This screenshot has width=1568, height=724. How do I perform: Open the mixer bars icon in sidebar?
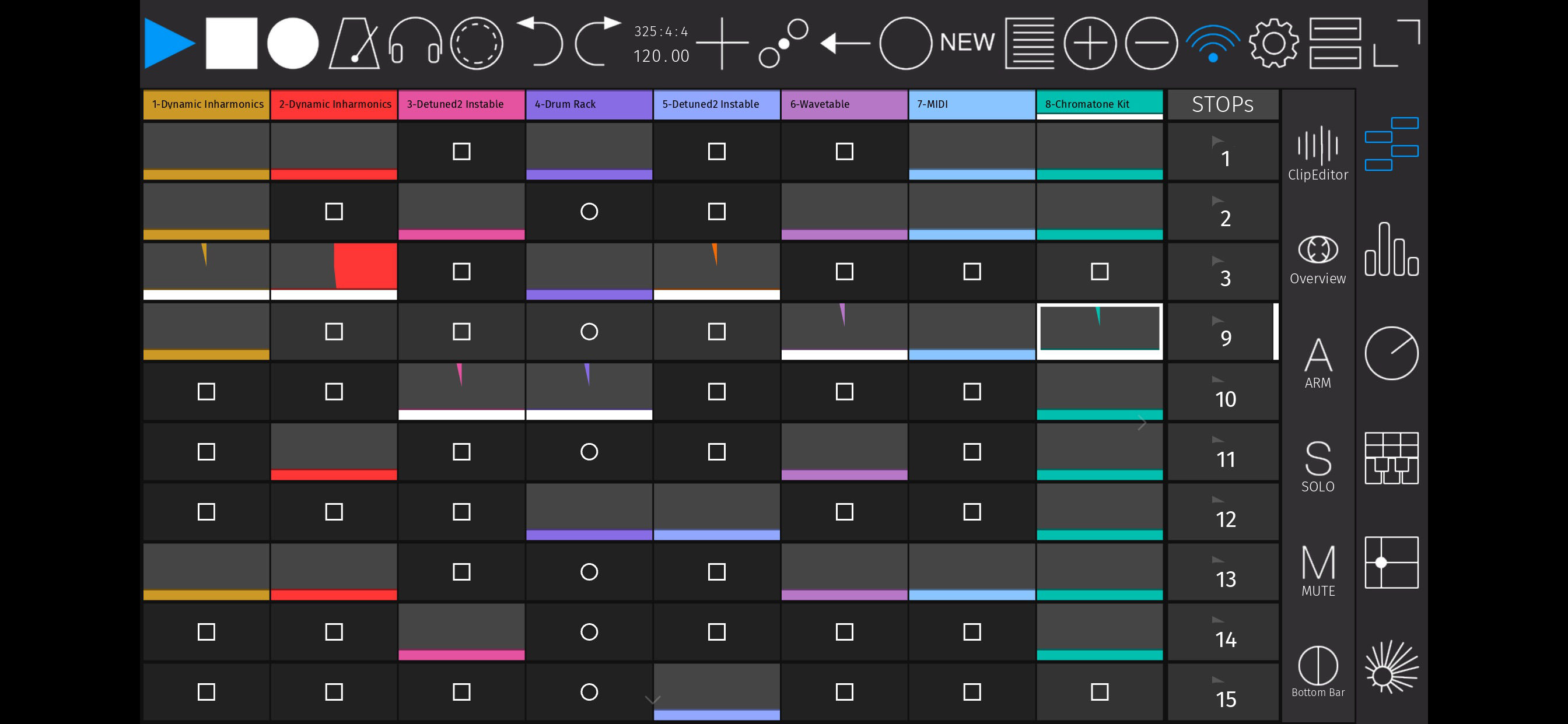pyautogui.click(x=1391, y=249)
